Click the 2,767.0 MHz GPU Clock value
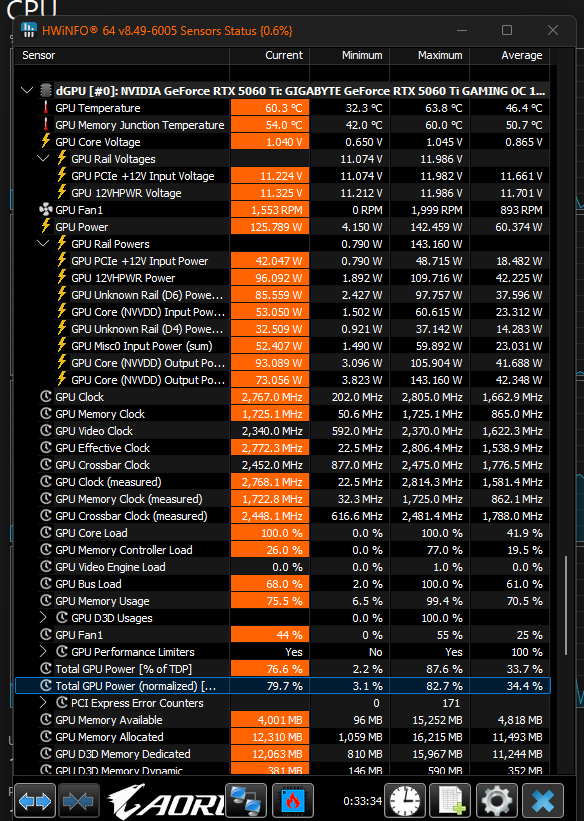 (x=270, y=397)
